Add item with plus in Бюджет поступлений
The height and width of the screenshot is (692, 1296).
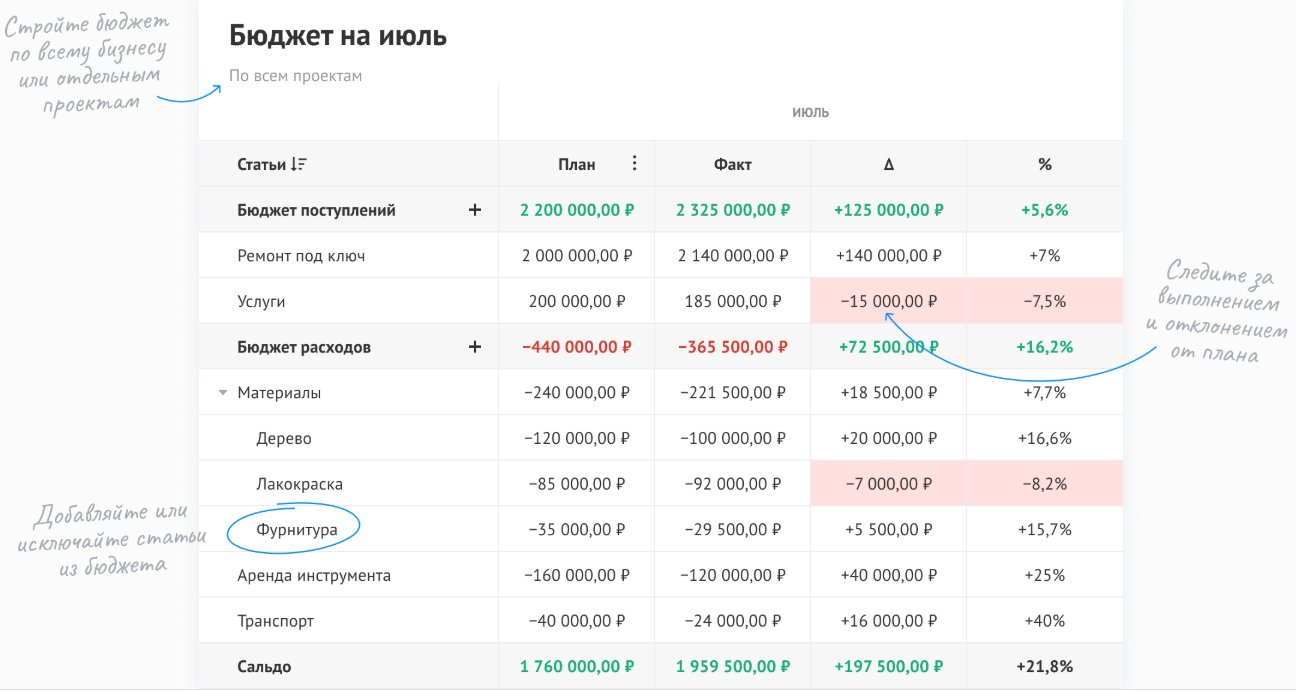click(475, 210)
